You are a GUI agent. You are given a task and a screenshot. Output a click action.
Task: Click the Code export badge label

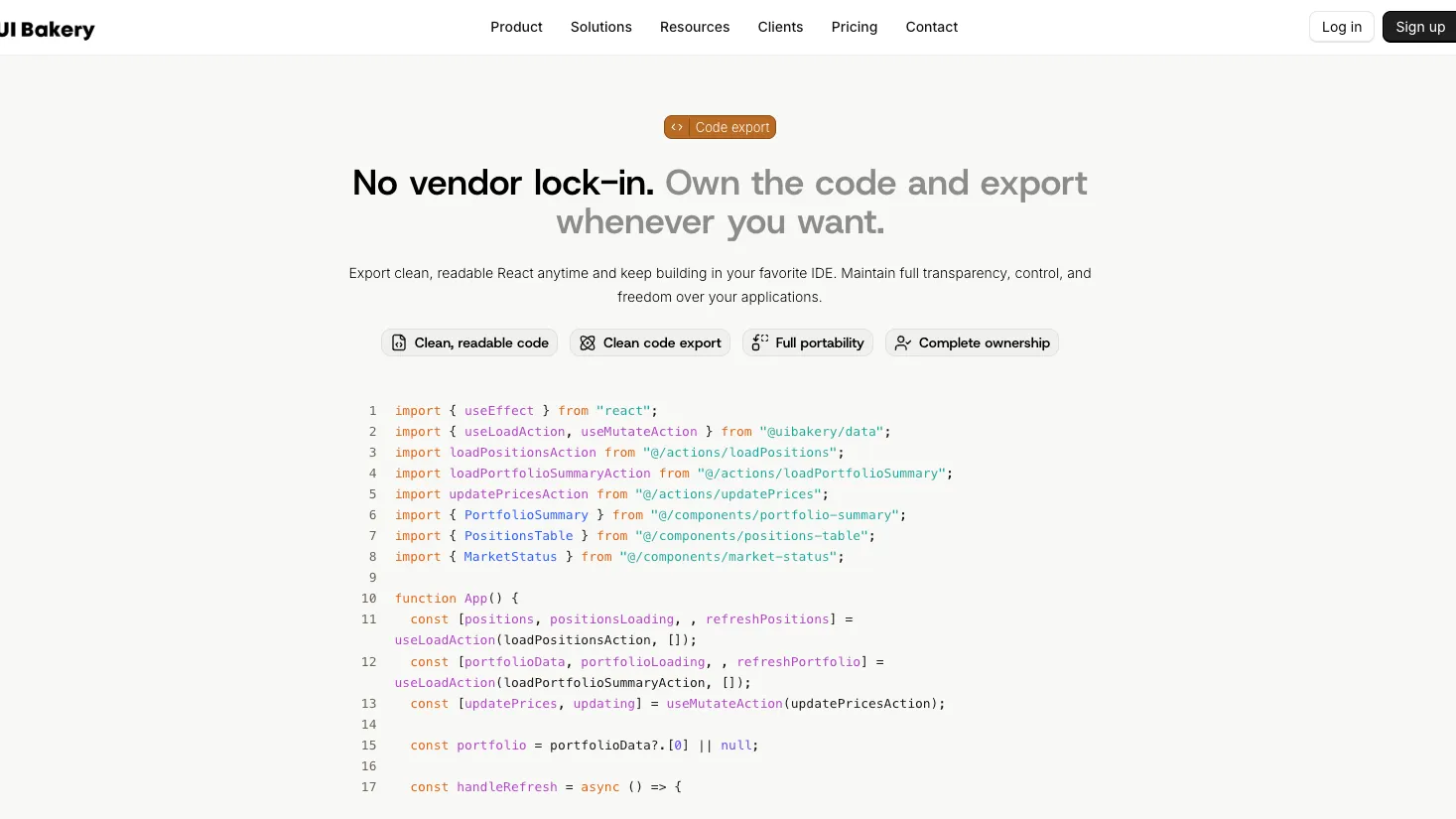coord(732,127)
